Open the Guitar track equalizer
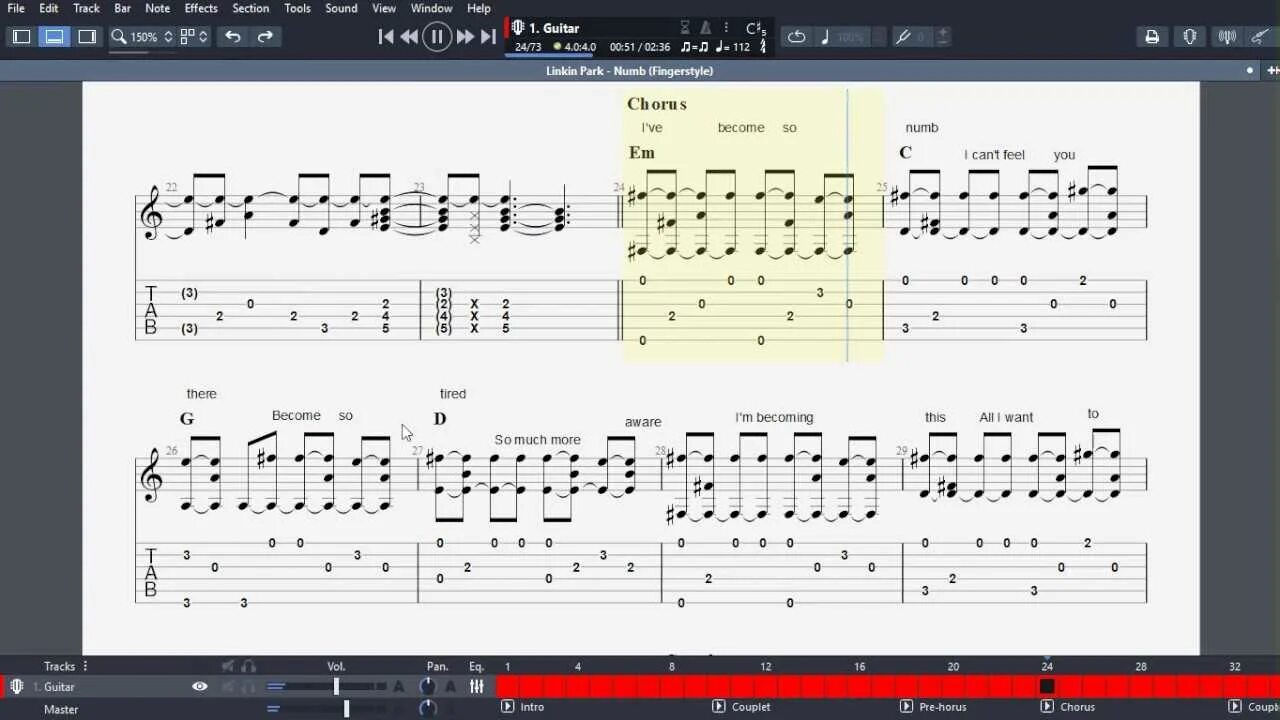This screenshot has width=1280, height=720. click(477, 687)
